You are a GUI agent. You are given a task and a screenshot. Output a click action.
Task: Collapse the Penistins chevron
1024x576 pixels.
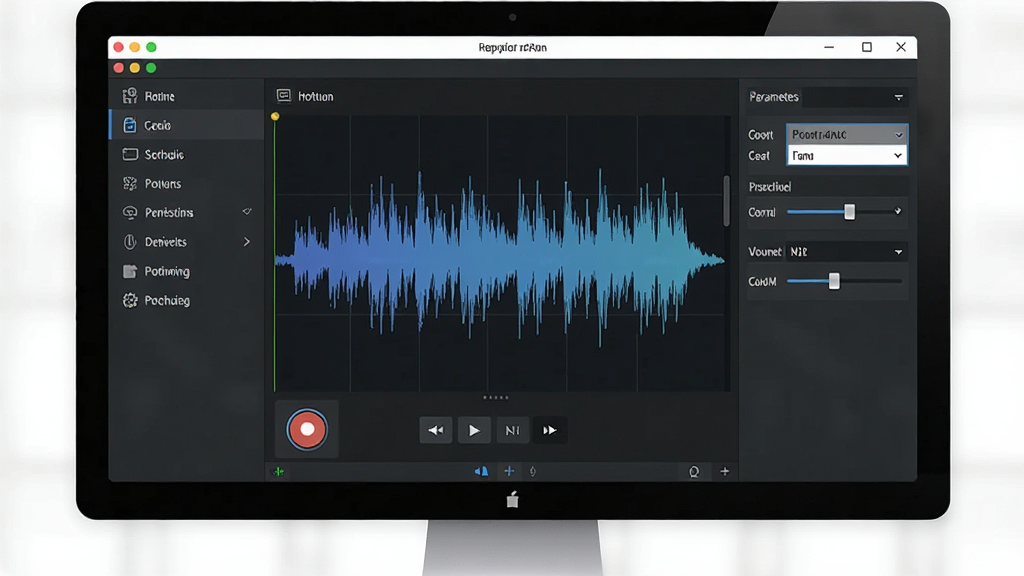247,212
